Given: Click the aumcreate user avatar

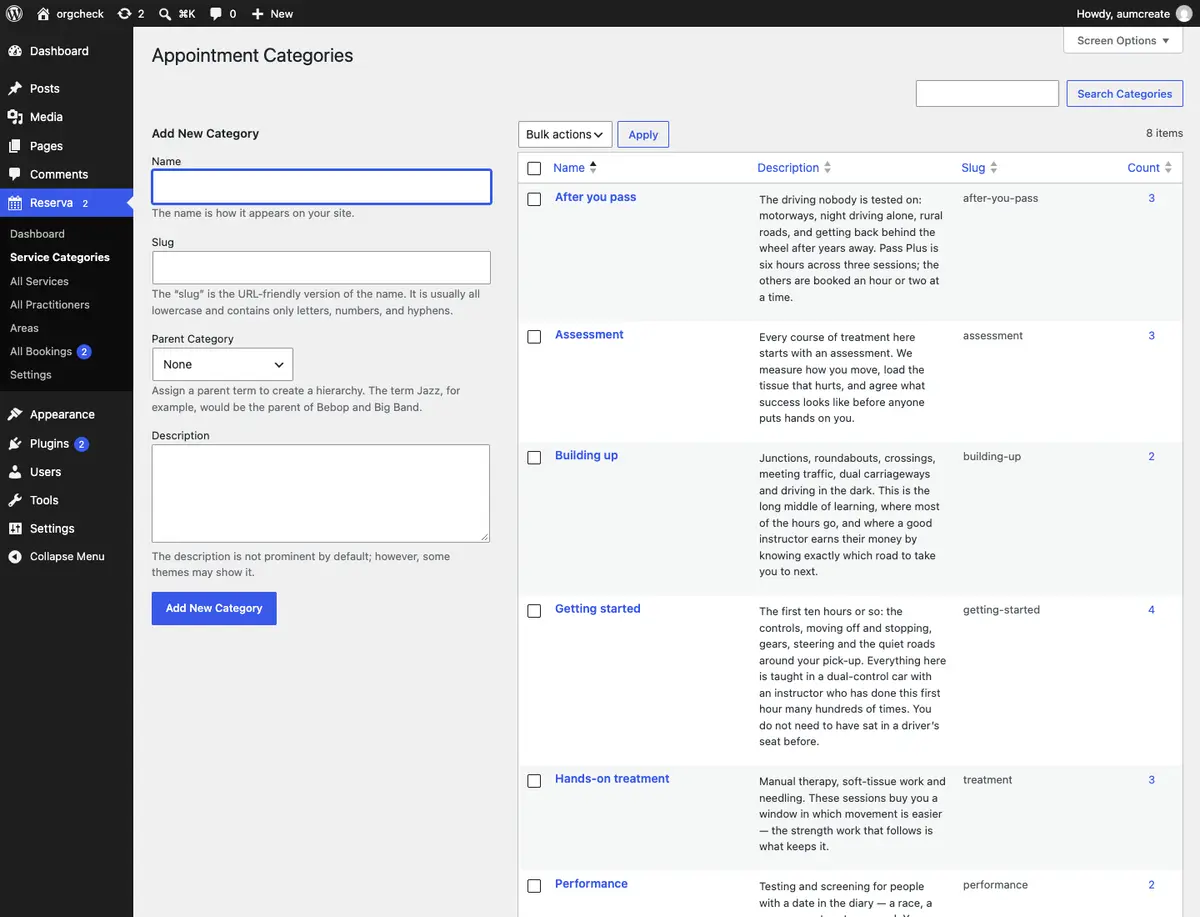Looking at the screenshot, I should [x=1184, y=14].
